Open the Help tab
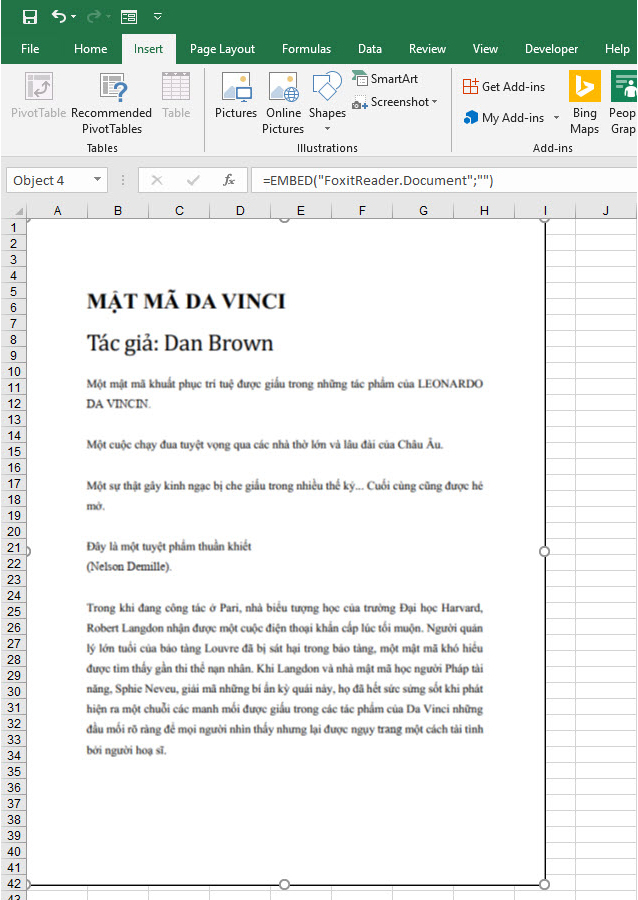Viewport: 638px width, 900px height. coord(617,49)
